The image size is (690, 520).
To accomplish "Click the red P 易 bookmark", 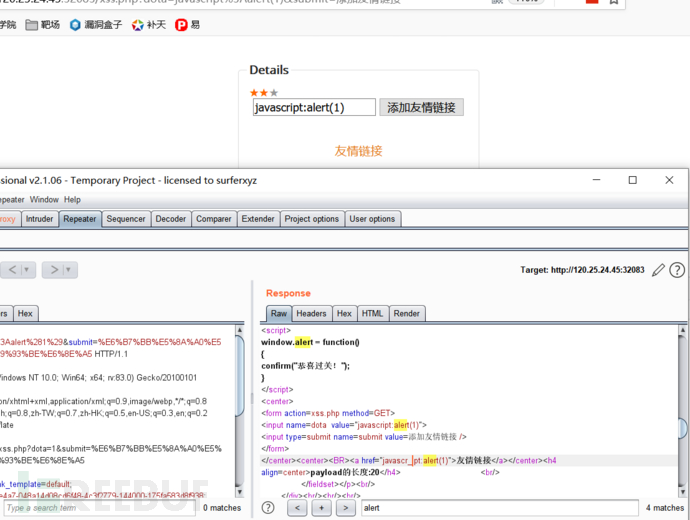I will tap(187, 25).
